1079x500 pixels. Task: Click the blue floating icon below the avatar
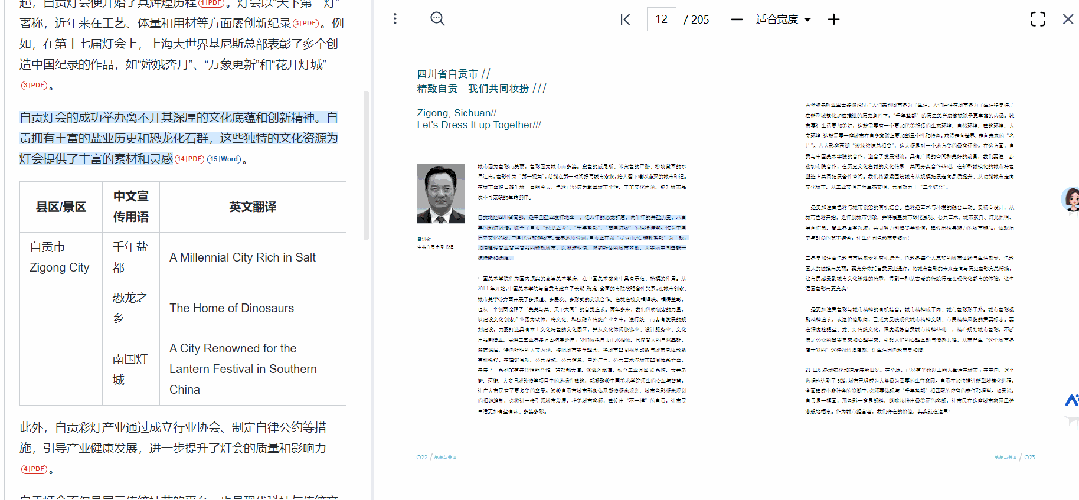tap(1071, 400)
